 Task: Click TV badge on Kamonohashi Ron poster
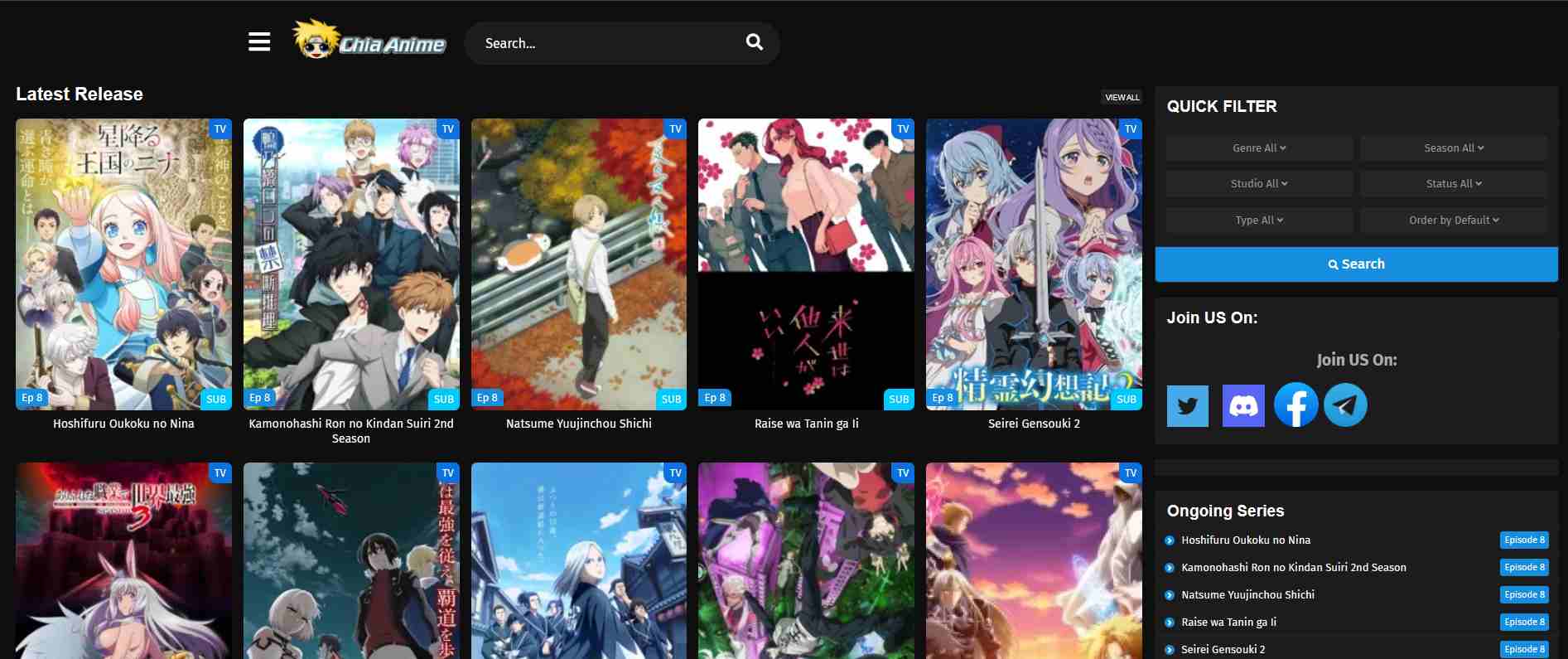[x=448, y=129]
